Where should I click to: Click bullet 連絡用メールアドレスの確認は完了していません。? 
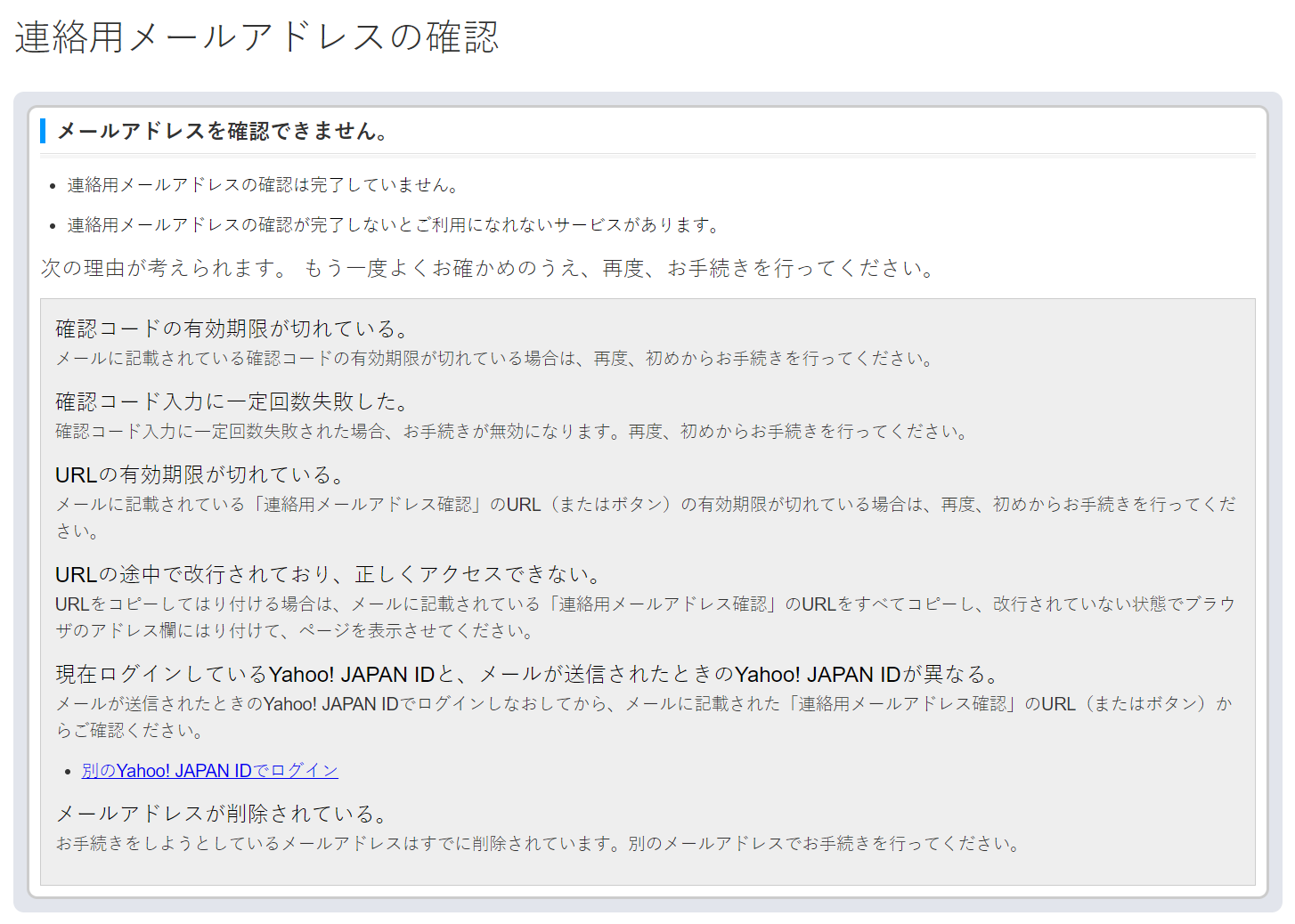(265, 185)
